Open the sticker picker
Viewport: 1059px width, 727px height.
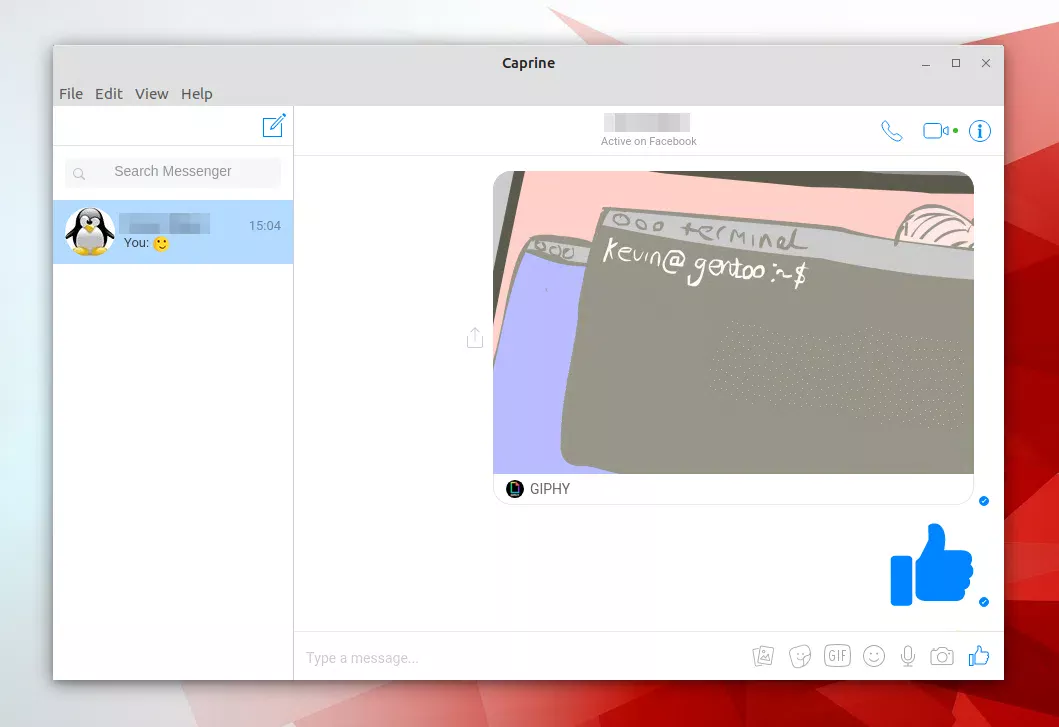click(x=799, y=655)
